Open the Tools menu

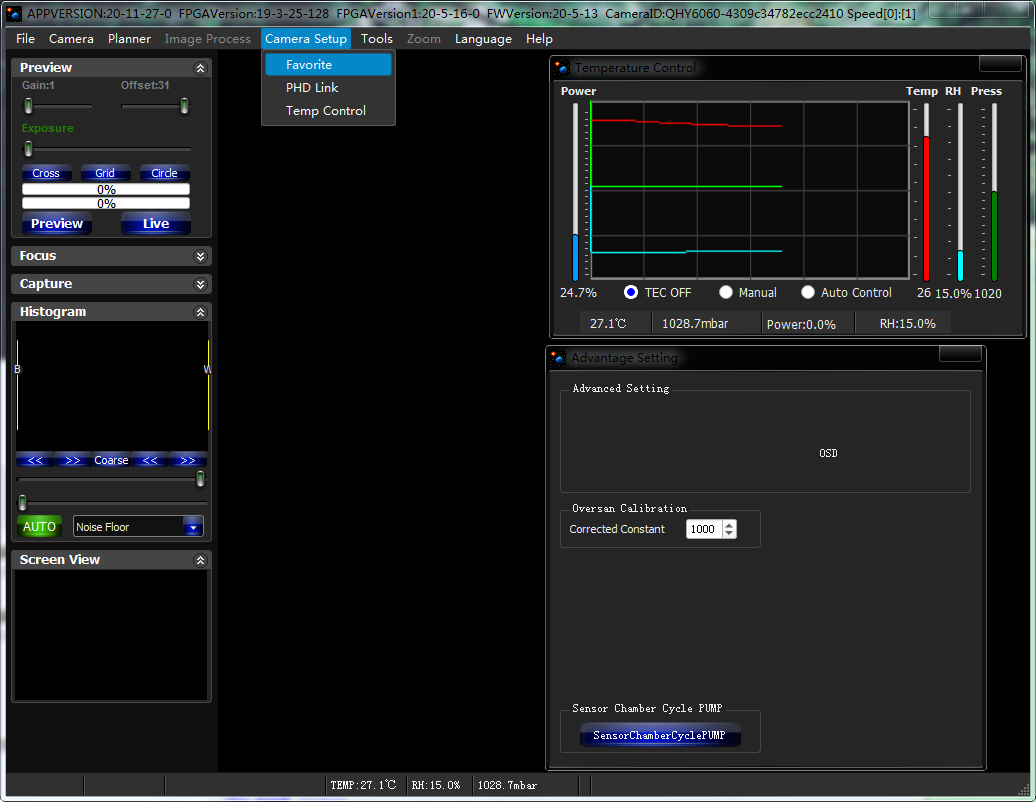click(377, 39)
